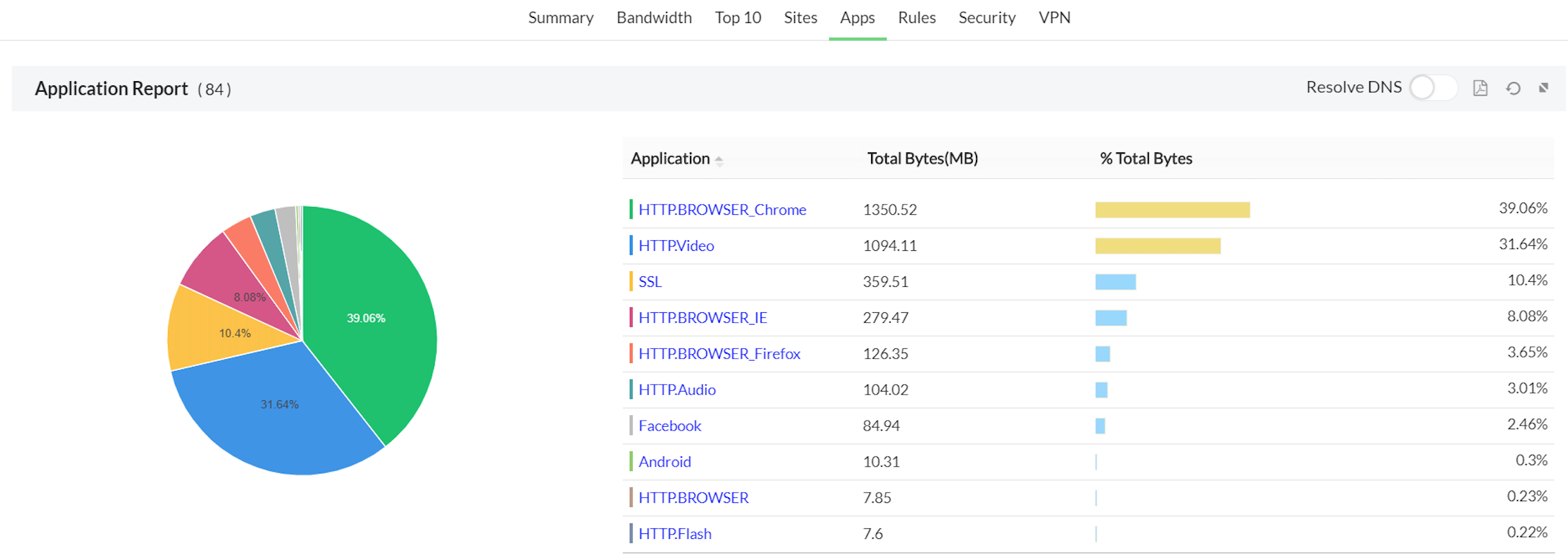Viewport: 1568px width, 560px height.
Task: Toggle sorting on the Application column
Action: click(x=671, y=159)
